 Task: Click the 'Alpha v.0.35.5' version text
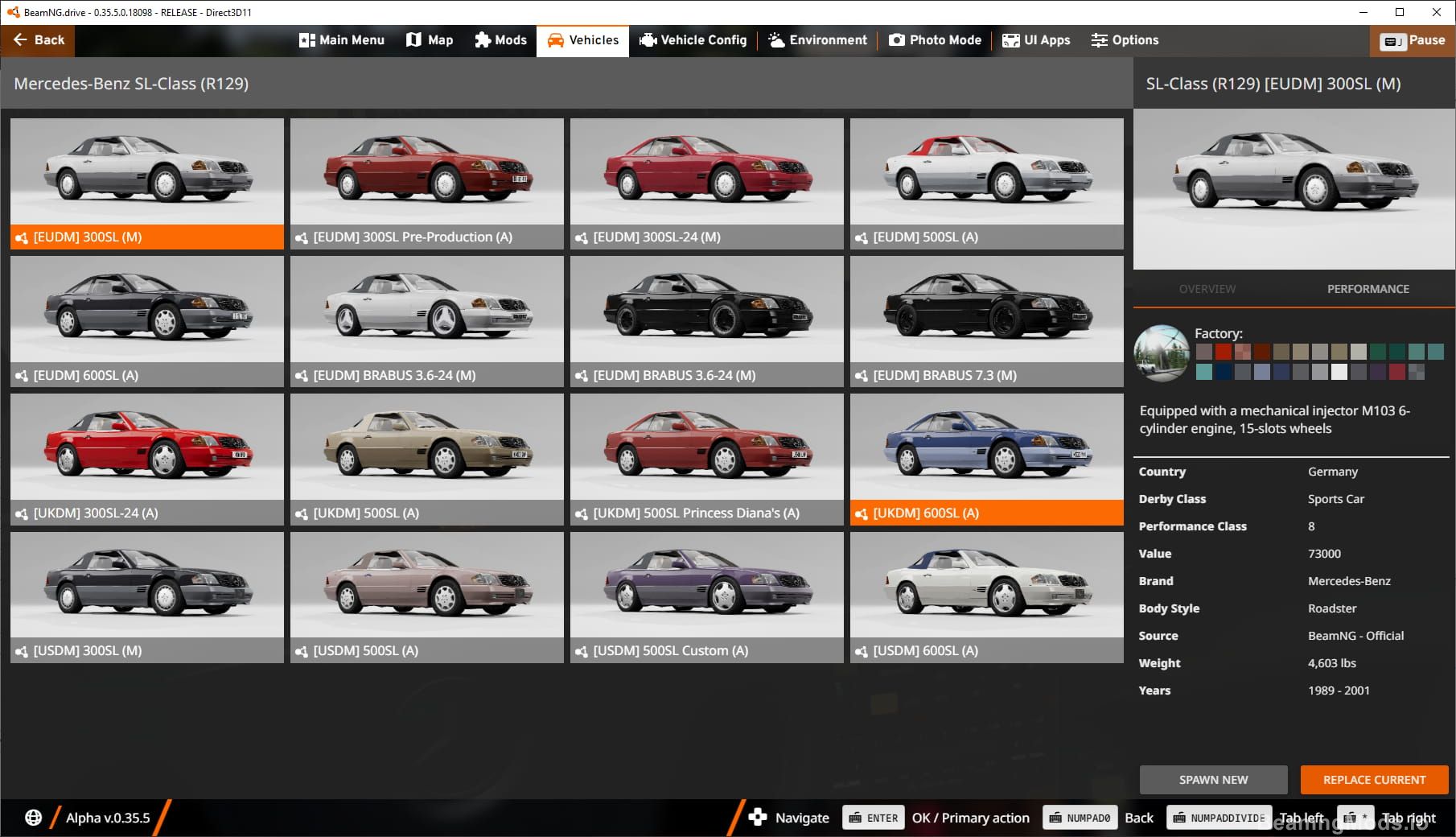108,818
